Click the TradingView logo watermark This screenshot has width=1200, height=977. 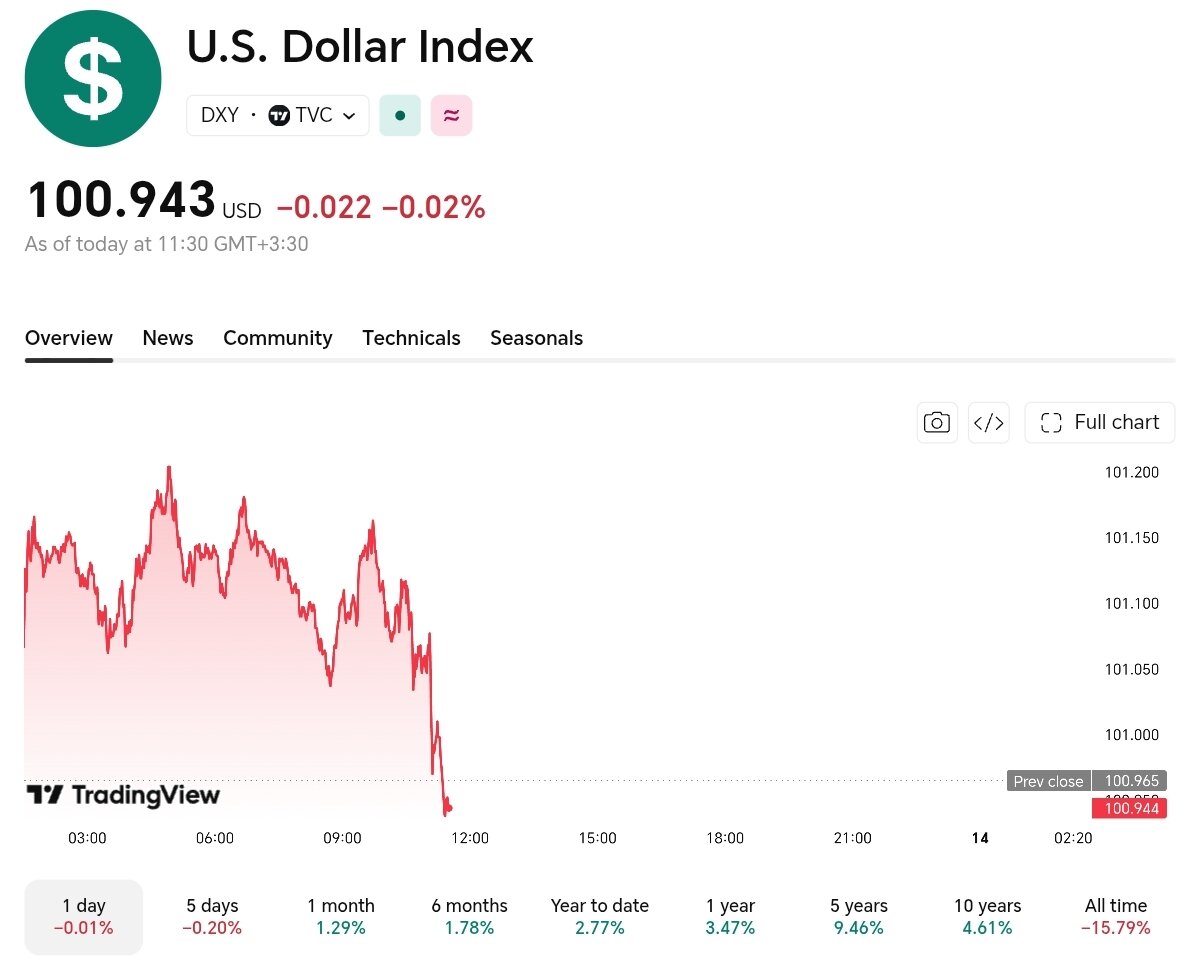coord(122,795)
